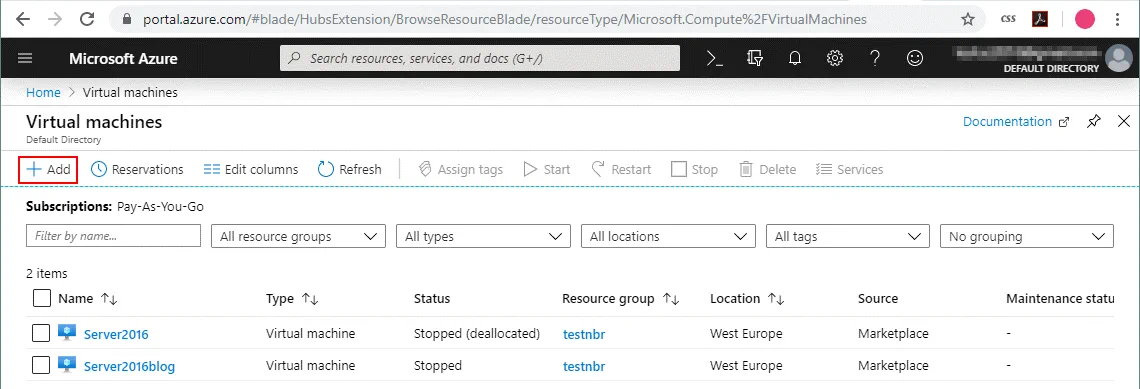Open the browser profile pink avatar
Image resolution: width=1140 pixels, height=389 pixels.
click(x=1085, y=20)
